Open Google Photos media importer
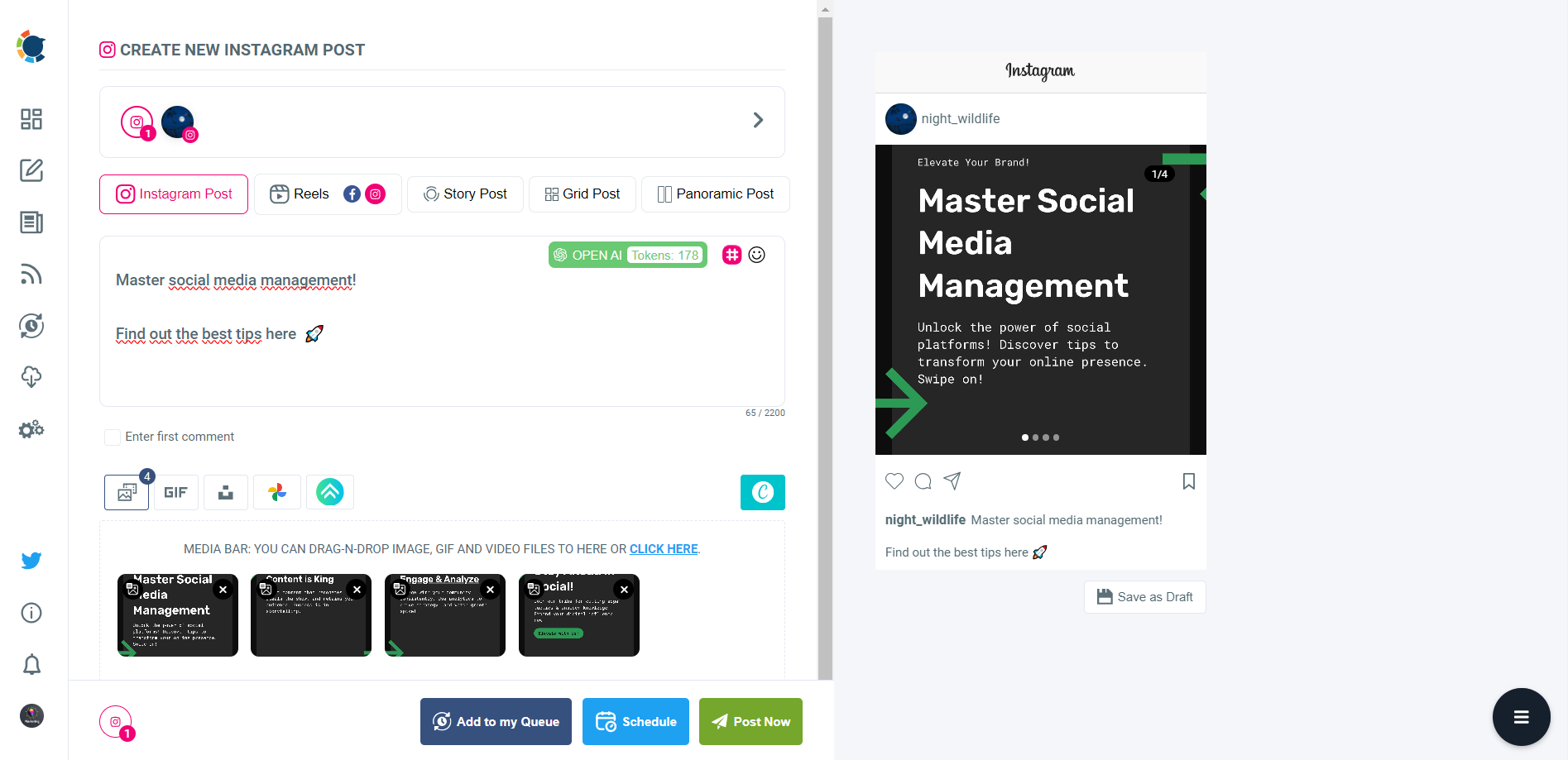 (x=276, y=492)
